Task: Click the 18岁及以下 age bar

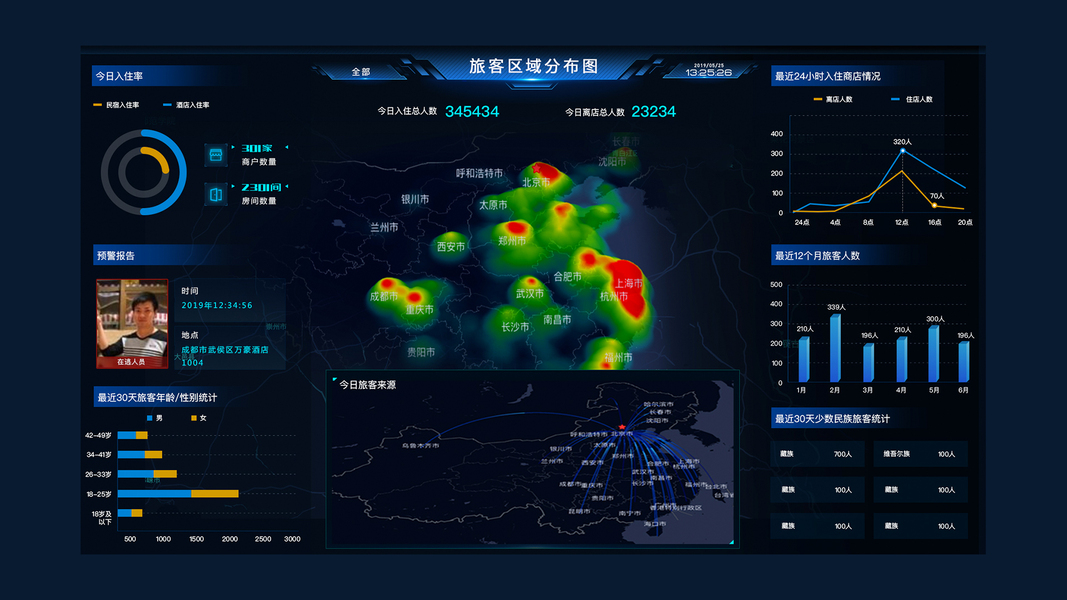Action: [130, 513]
